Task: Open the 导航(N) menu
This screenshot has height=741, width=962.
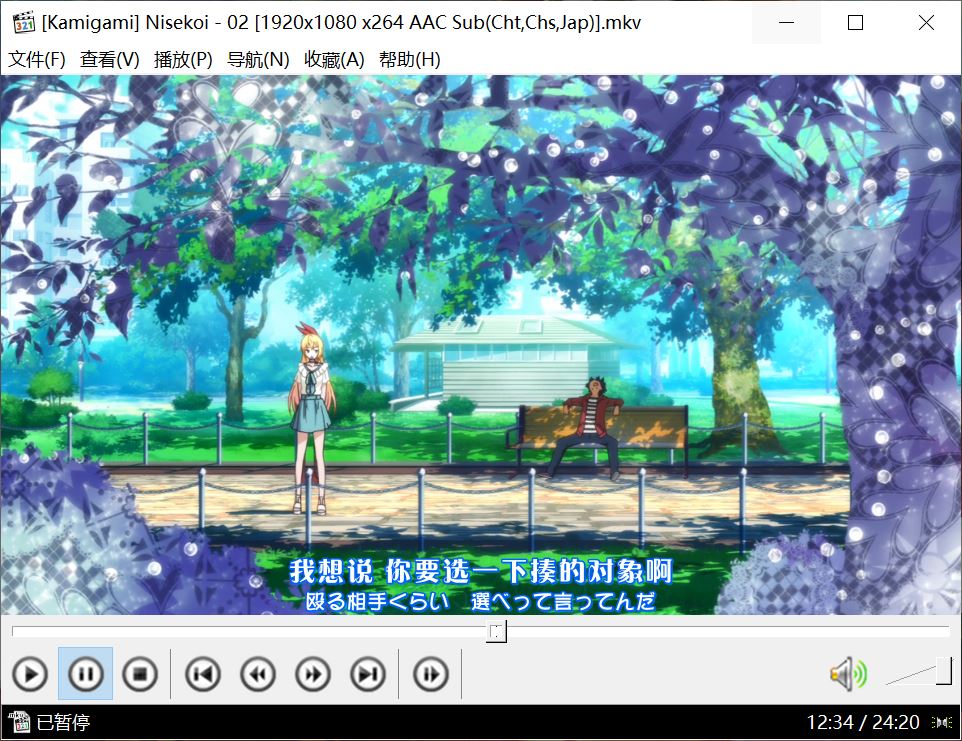Action: pos(258,60)
